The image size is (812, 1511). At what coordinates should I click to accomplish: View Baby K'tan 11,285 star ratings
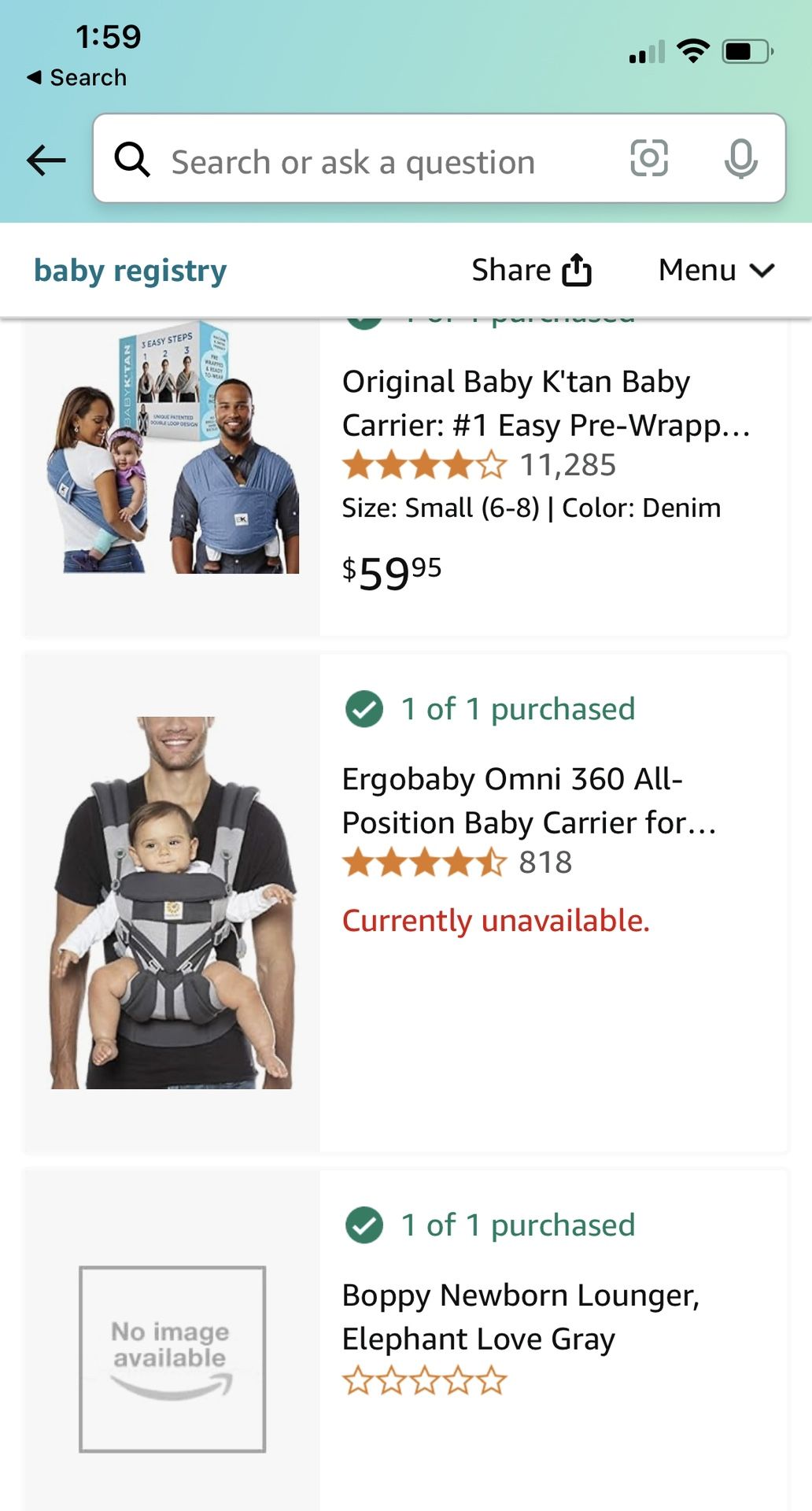[x=478, y=465]
